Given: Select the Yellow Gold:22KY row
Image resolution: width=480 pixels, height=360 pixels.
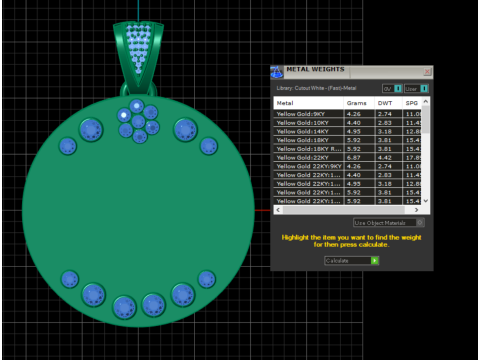Looking at the screenshot, I should click(x=347, y=157).
